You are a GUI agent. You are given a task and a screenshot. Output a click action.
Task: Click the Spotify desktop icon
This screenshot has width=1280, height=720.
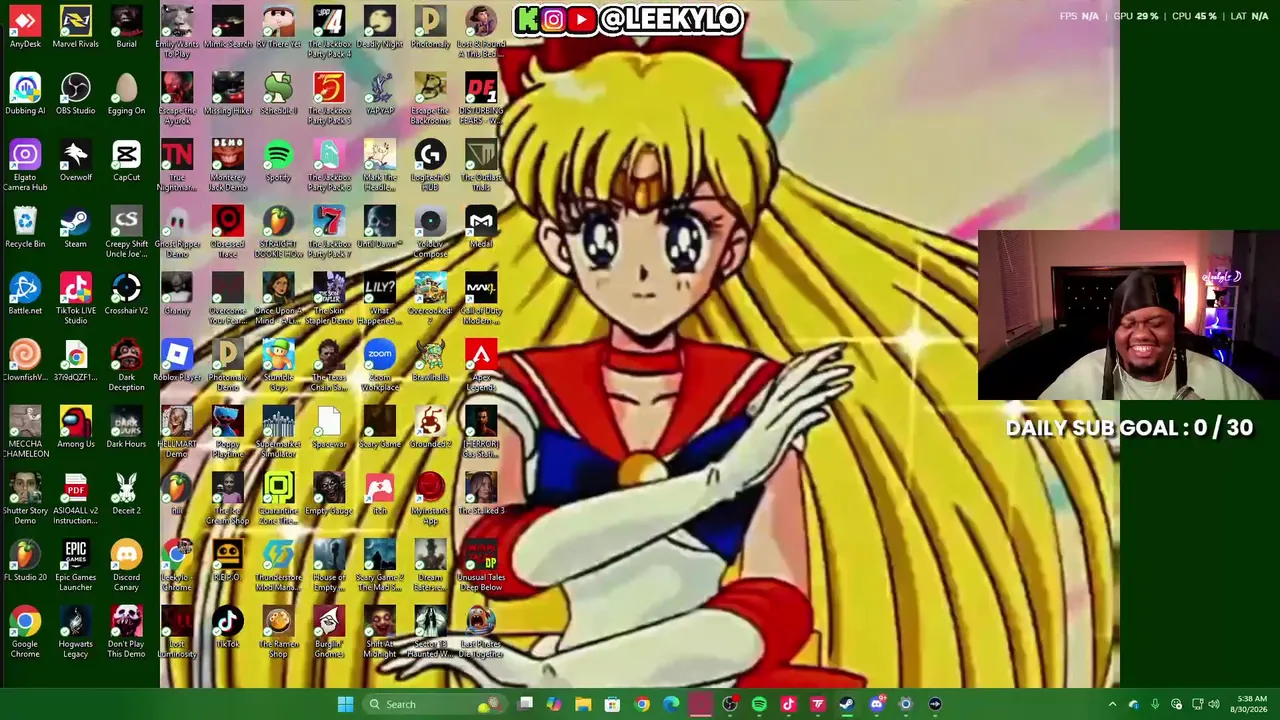click(278, 160)
